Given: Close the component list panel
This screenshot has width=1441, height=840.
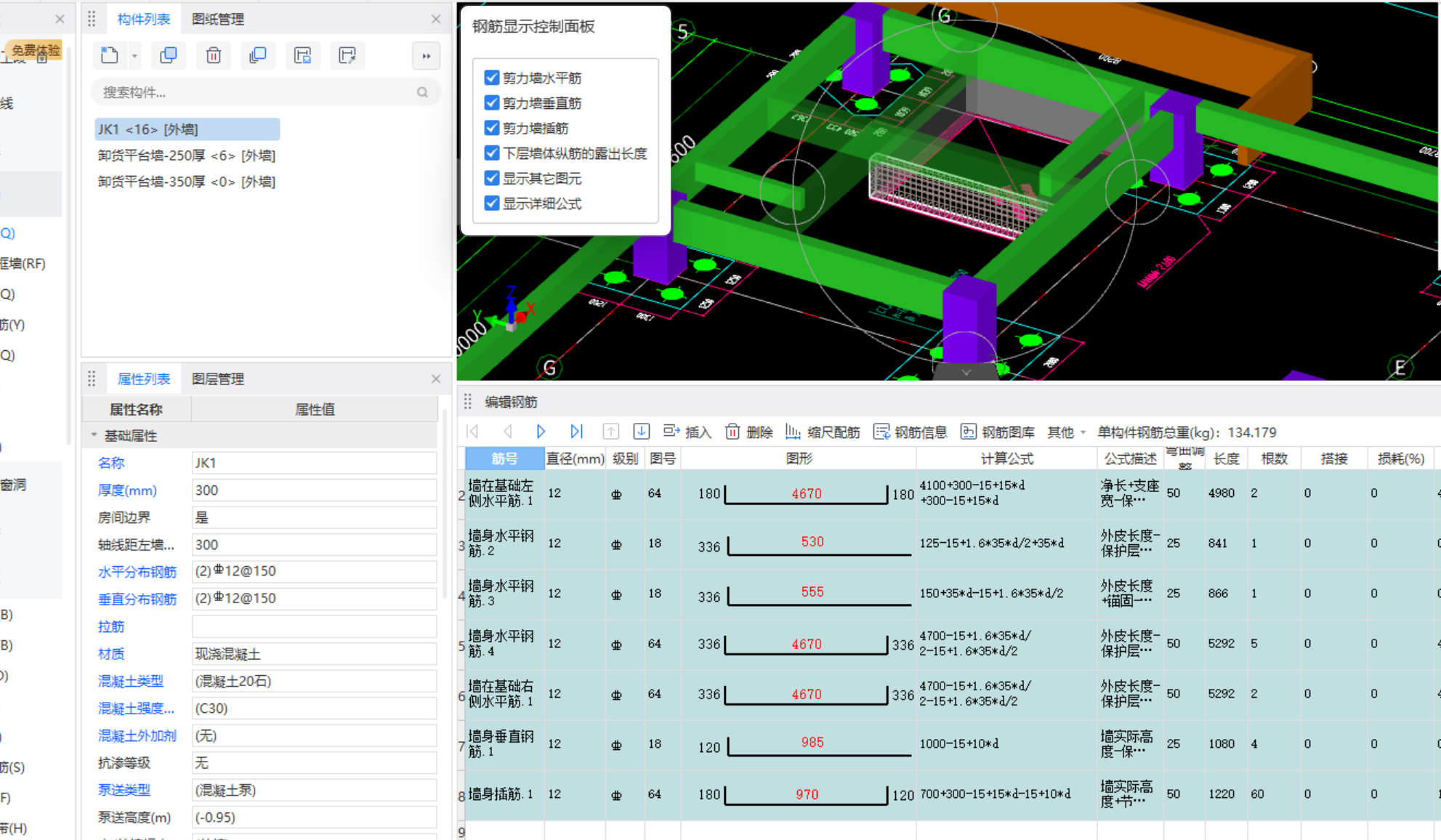Looking at the screenshot, I should tap(436, 19).
